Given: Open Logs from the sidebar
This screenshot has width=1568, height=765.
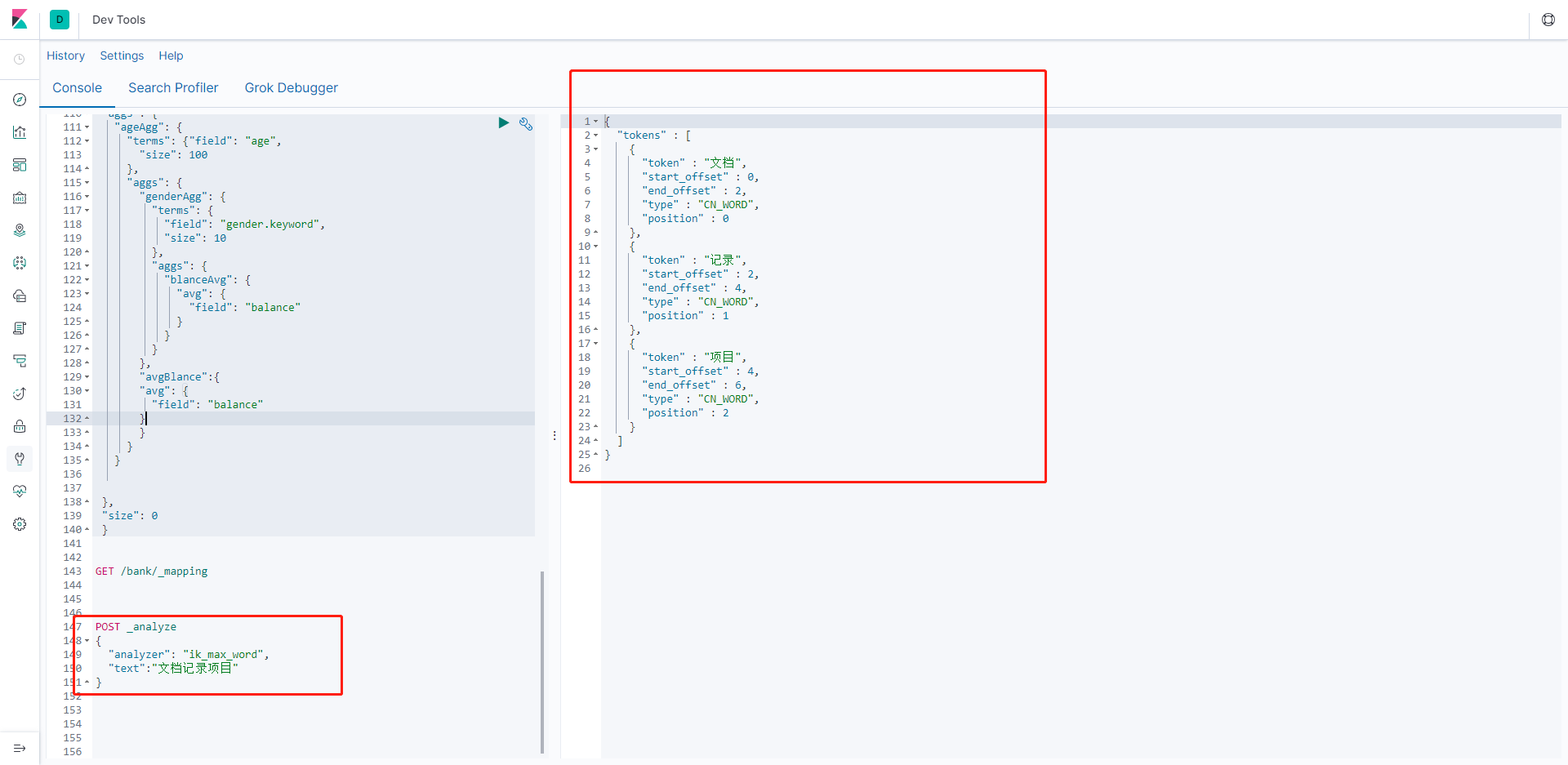Looking at the screenshot, I should coord(20,328).
